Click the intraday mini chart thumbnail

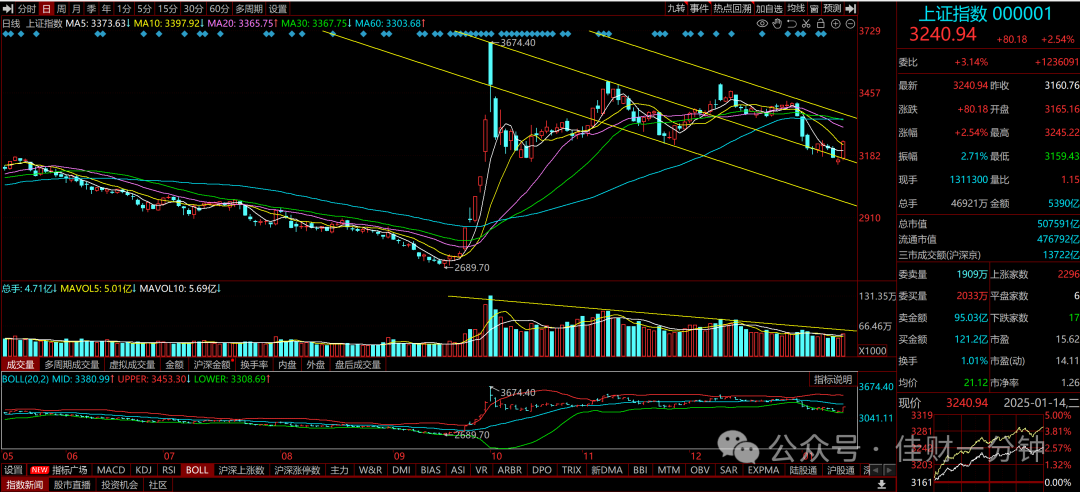[988, 448]
